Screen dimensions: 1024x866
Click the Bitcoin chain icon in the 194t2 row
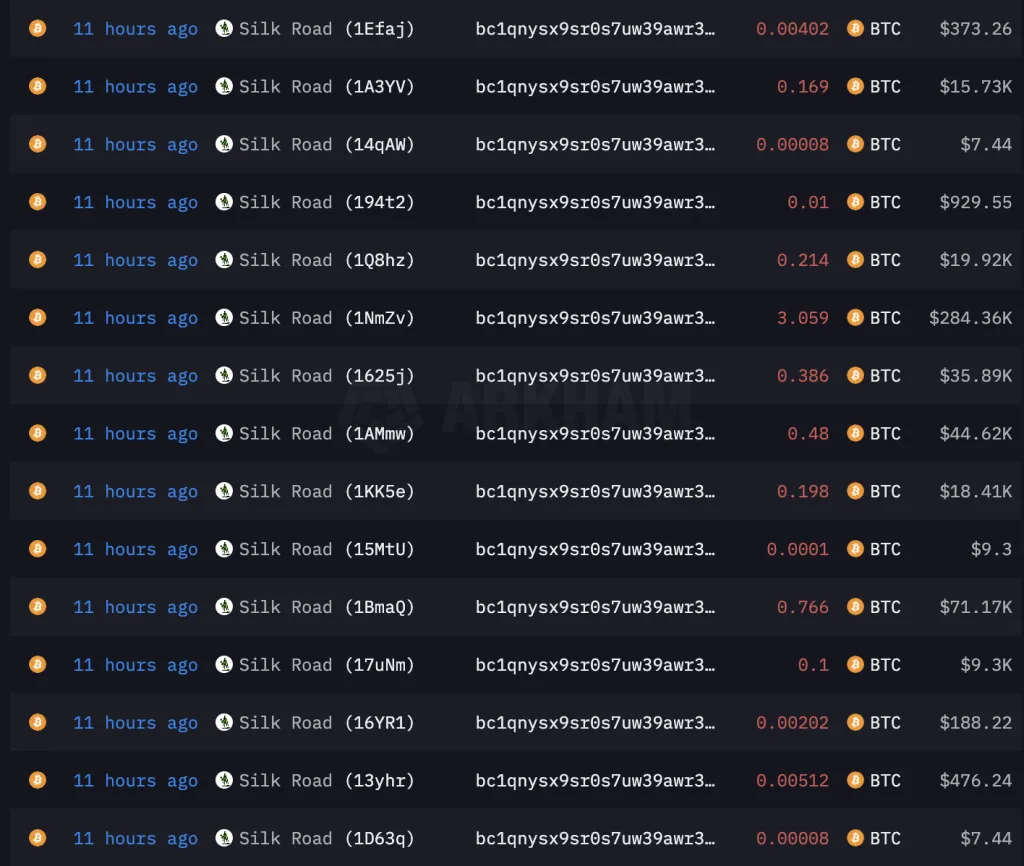(x=37, y=202)
